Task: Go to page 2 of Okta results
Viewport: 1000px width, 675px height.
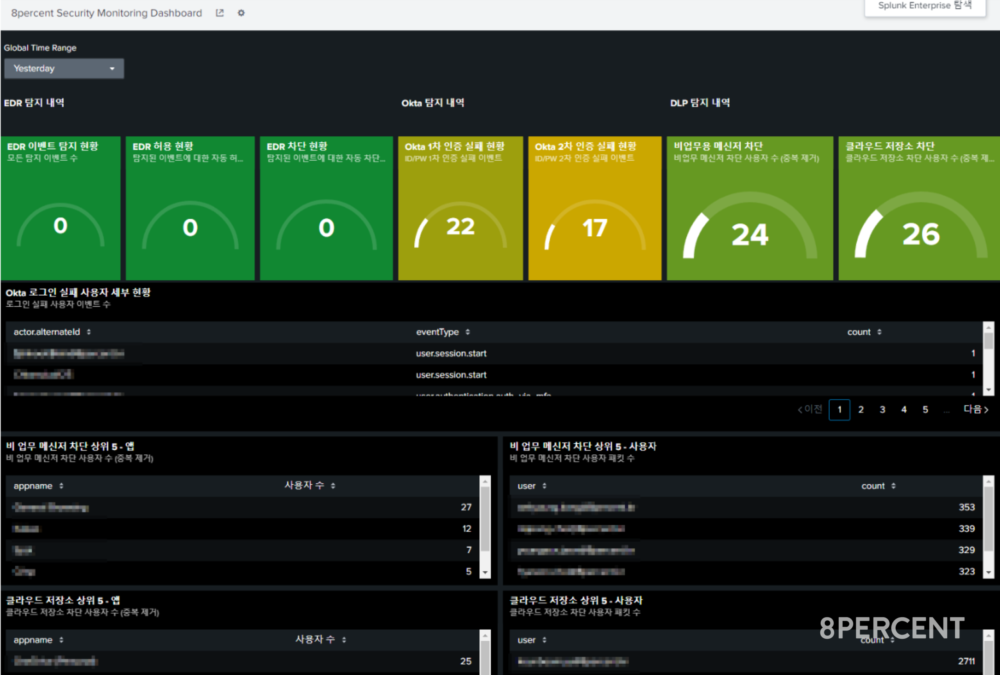Action: [x=861, y=410]
